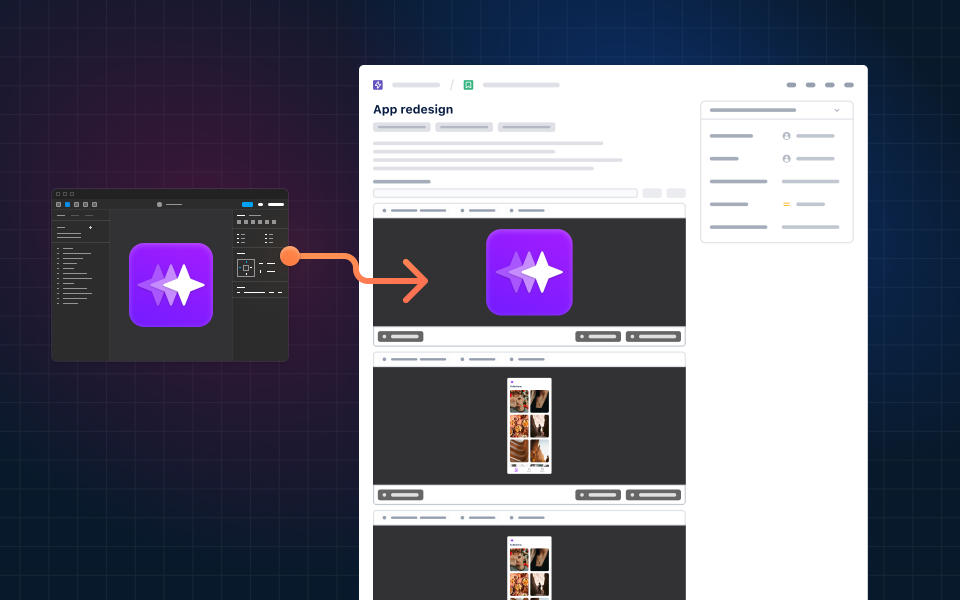The image size is (960, 600).
Task: Expand the details panel chevron
Action: pos(837,110)
